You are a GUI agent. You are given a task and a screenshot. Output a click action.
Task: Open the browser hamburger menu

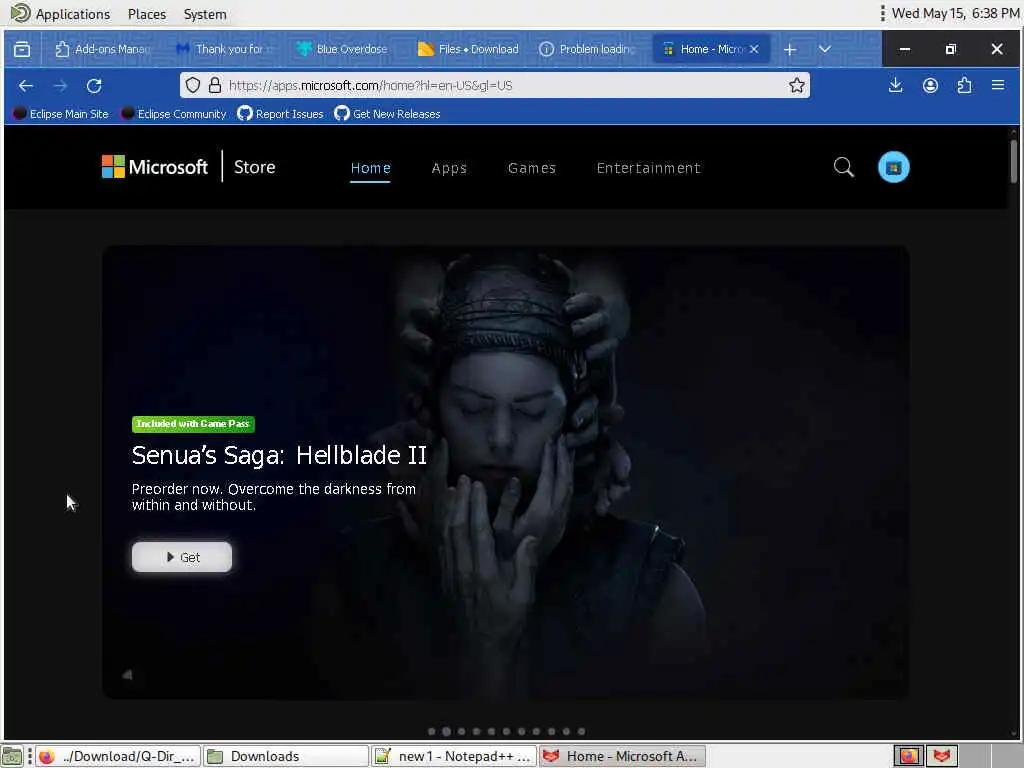click(x=998, y=86)
